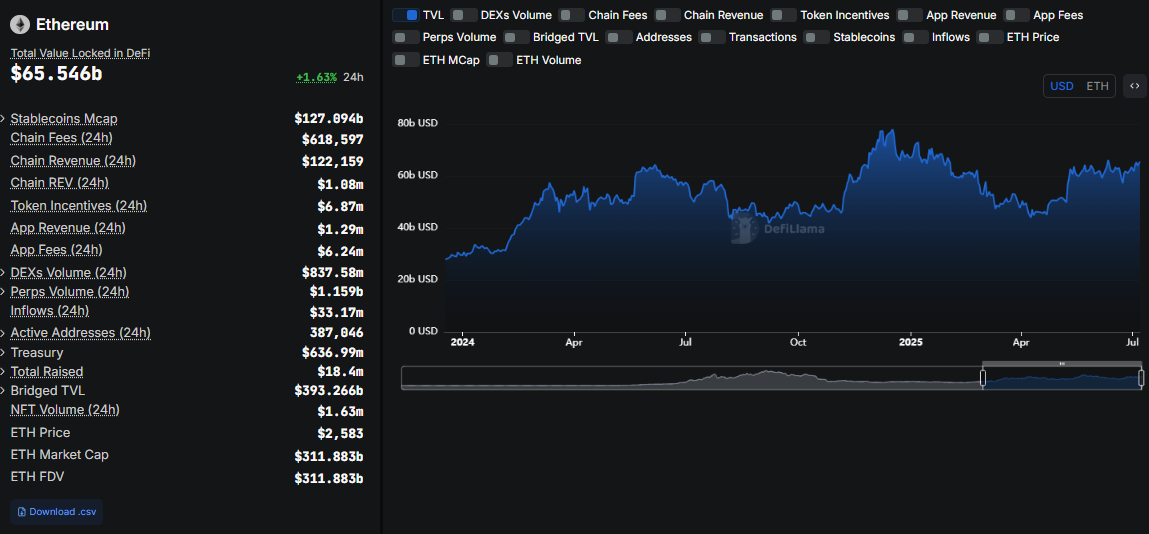Expand the Stablecoins Mcap row
This screenshot has height=534, width=1149.
[x=4, y=119]
